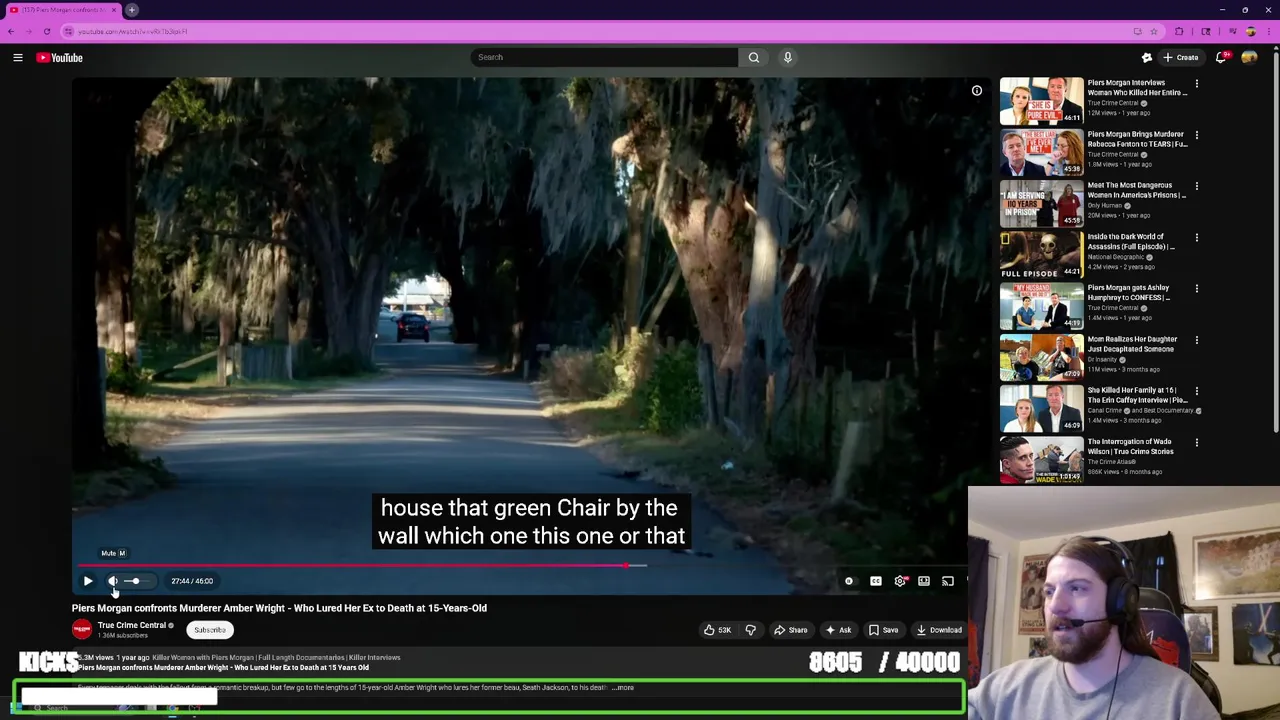Click the YouTube search magnifier button
The height and width of the screenshot is (720, 1280).
pyautogui.click(x=754, y=57)
